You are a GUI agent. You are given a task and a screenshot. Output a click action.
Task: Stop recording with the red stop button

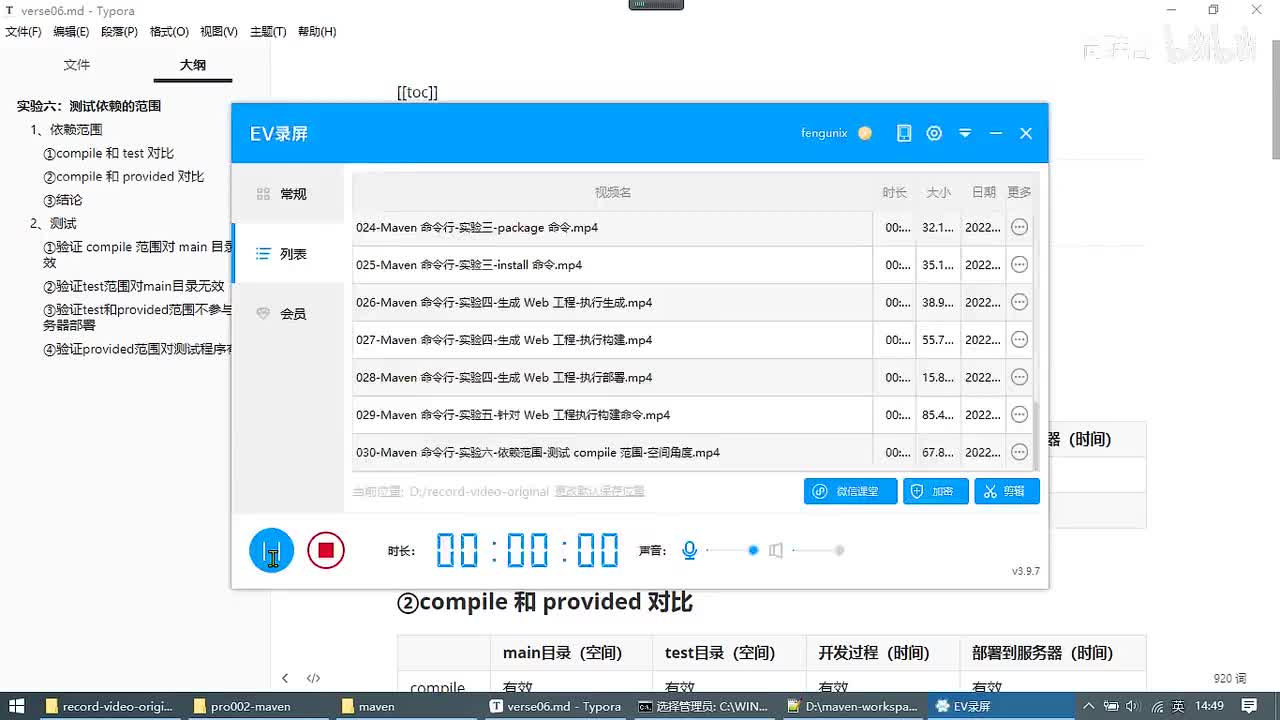[326, 550]
